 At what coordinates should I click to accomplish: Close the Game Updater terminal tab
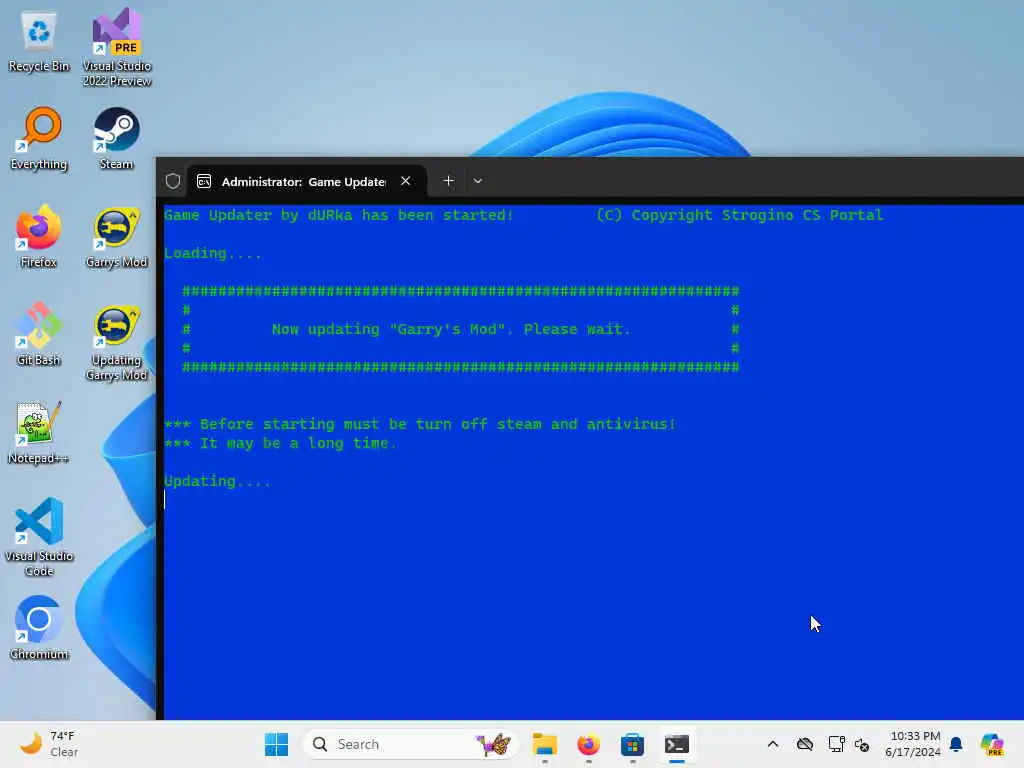406,181
